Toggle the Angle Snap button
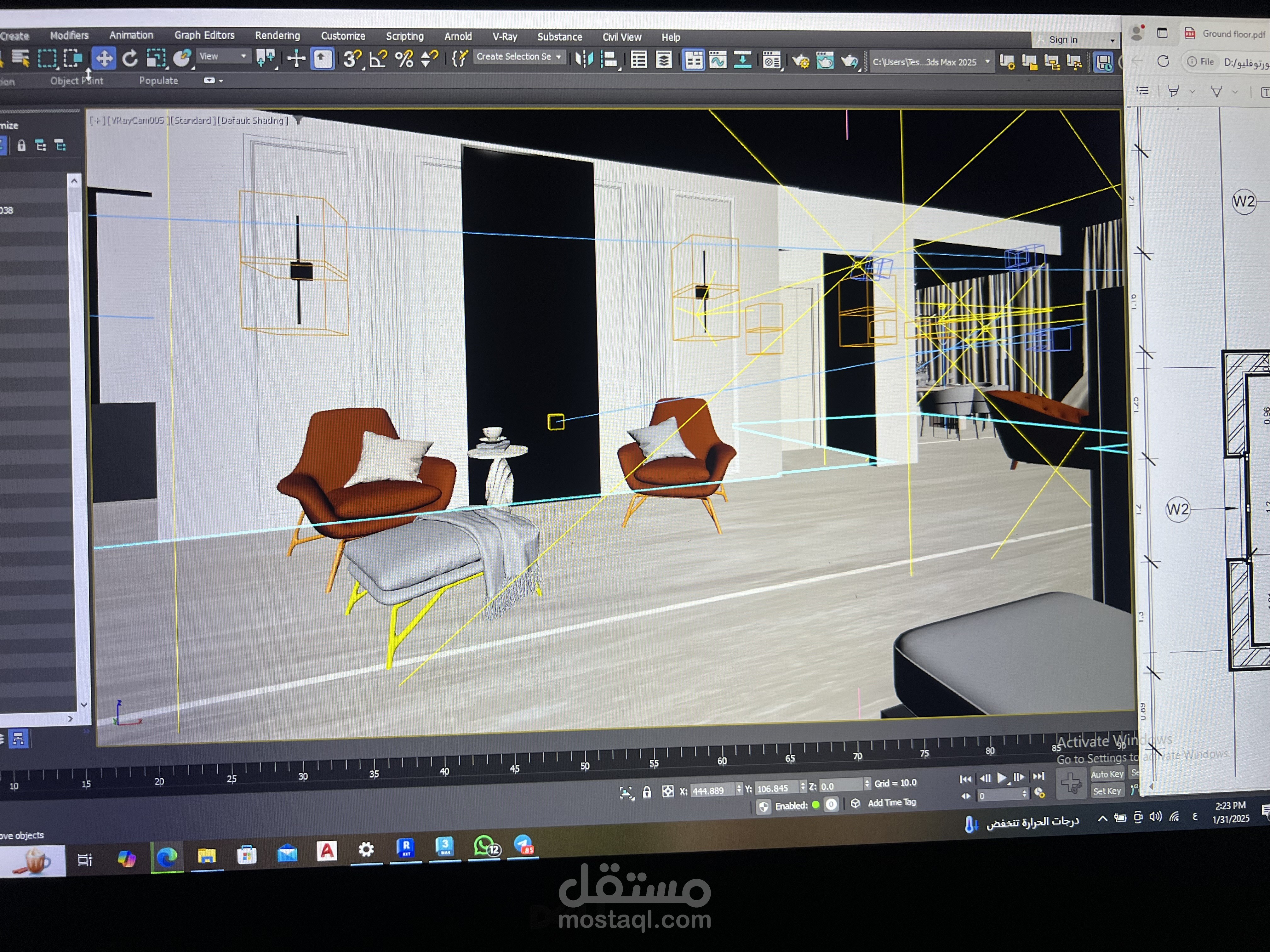Image resolution: width=1270 pixels, height=952 pixels. pos(378,59)
